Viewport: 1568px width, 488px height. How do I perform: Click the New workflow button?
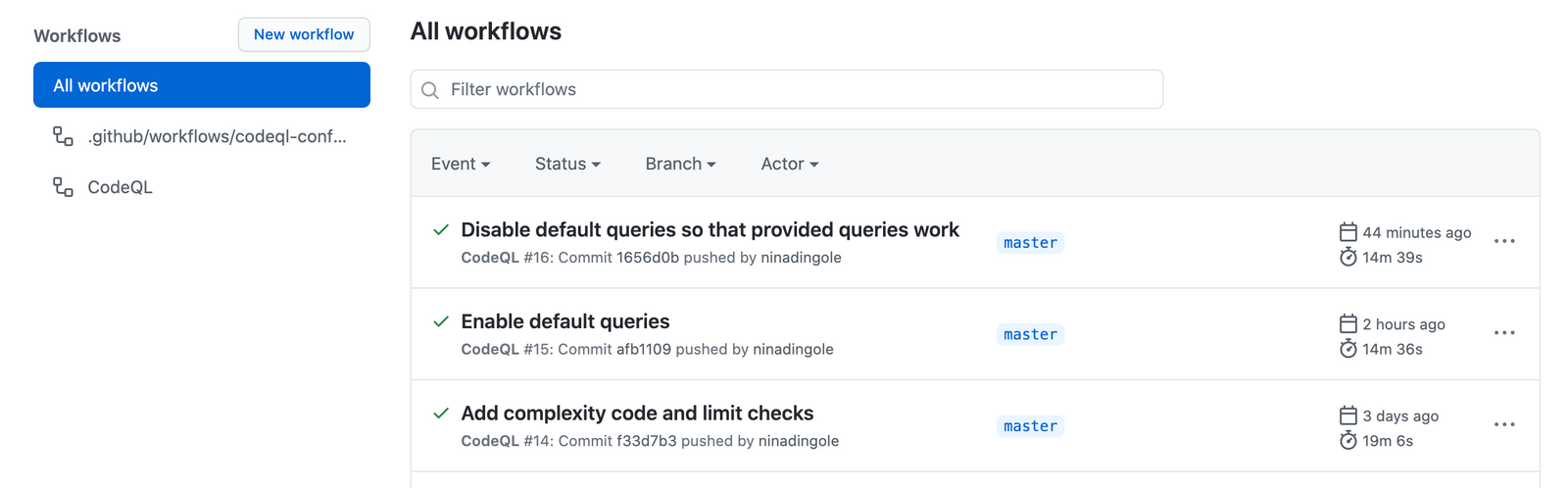coord(304,34)
